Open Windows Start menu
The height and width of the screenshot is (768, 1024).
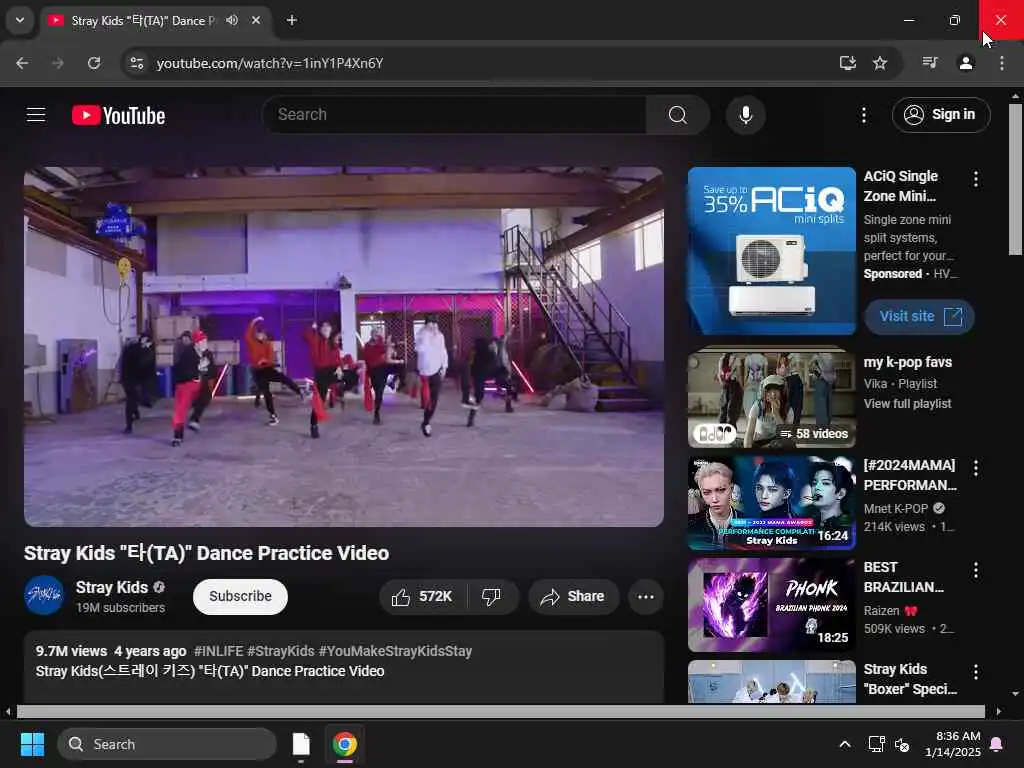(x=32, y=744)
